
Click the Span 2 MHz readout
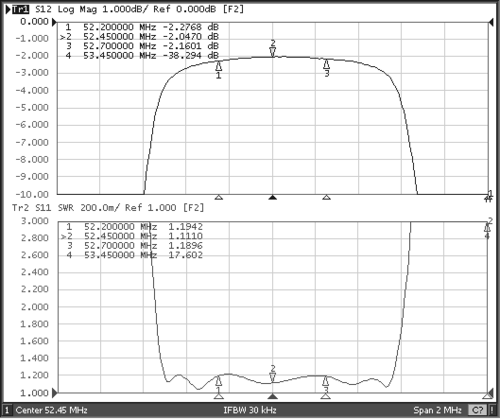coord(437,410)
